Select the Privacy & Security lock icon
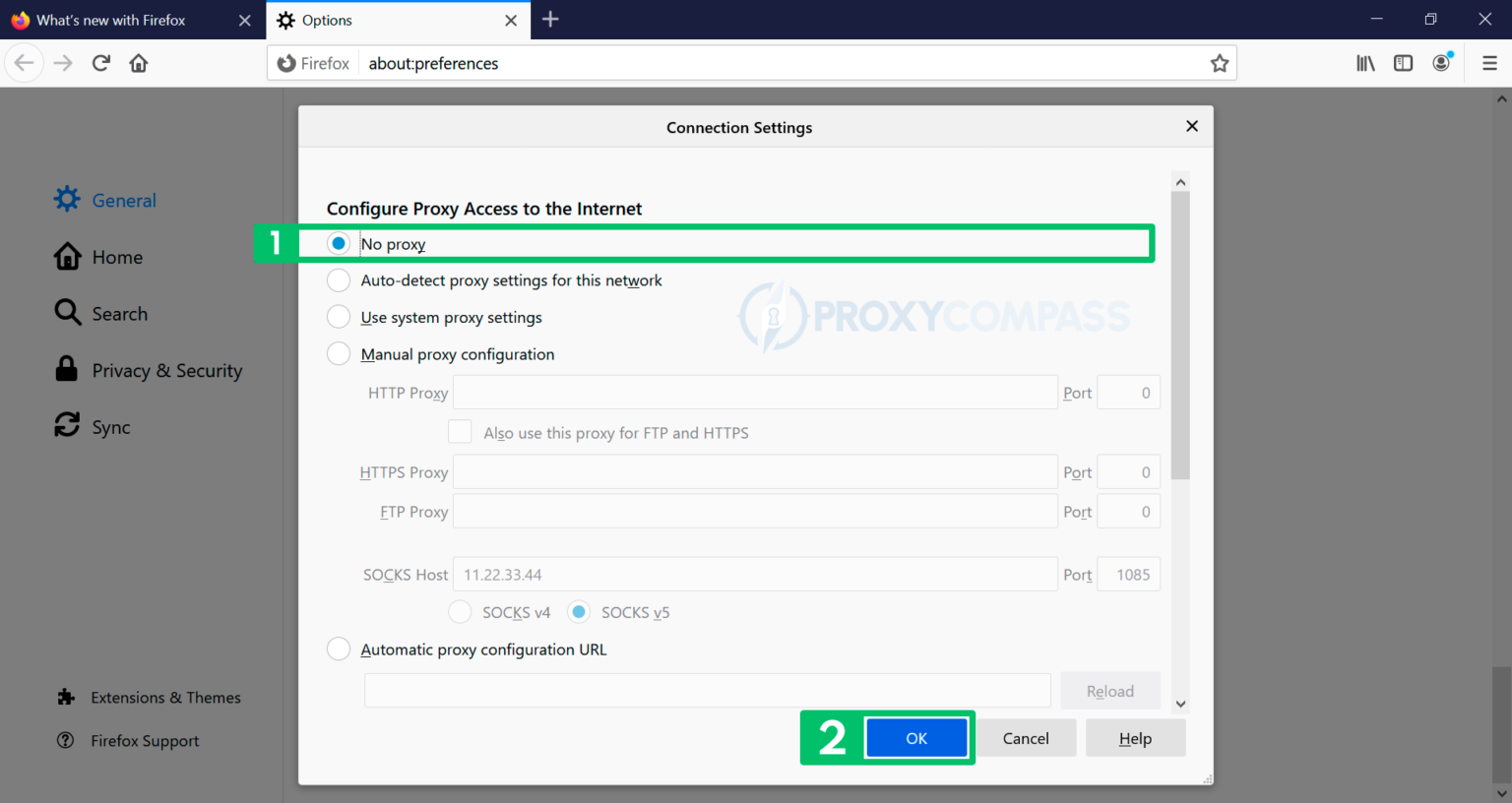The height and width of the screenshot is (803, 1512). [65, 369]
